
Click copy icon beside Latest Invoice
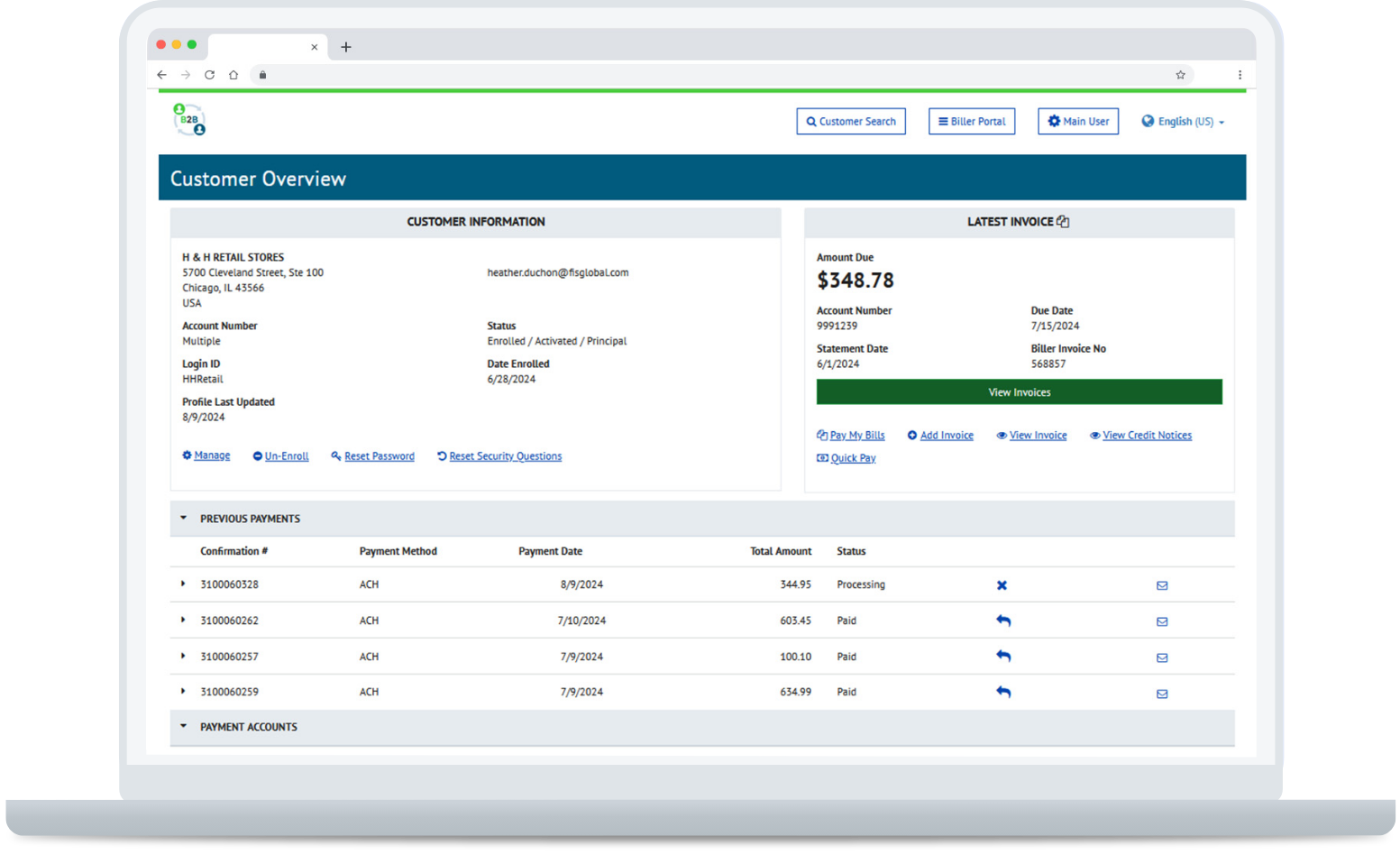[x=1064, y=222]
